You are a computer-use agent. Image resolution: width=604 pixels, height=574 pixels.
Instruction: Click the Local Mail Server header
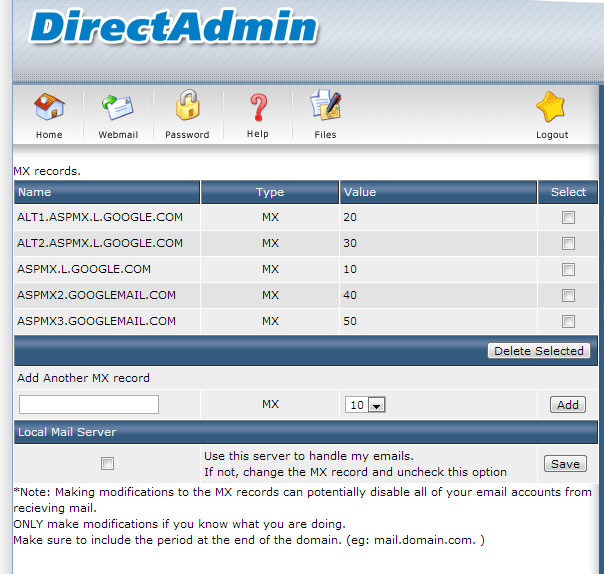click(306, 432)
